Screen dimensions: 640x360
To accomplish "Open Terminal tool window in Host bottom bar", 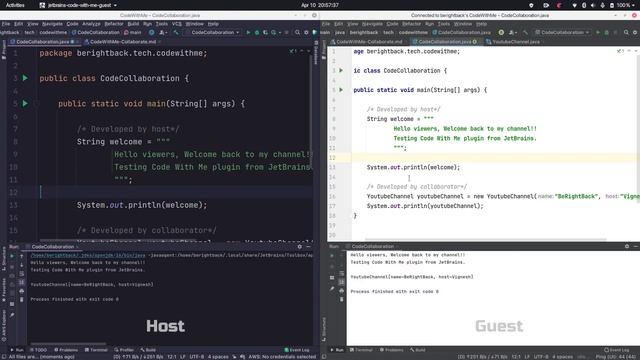I will click(x=96, y=350).
